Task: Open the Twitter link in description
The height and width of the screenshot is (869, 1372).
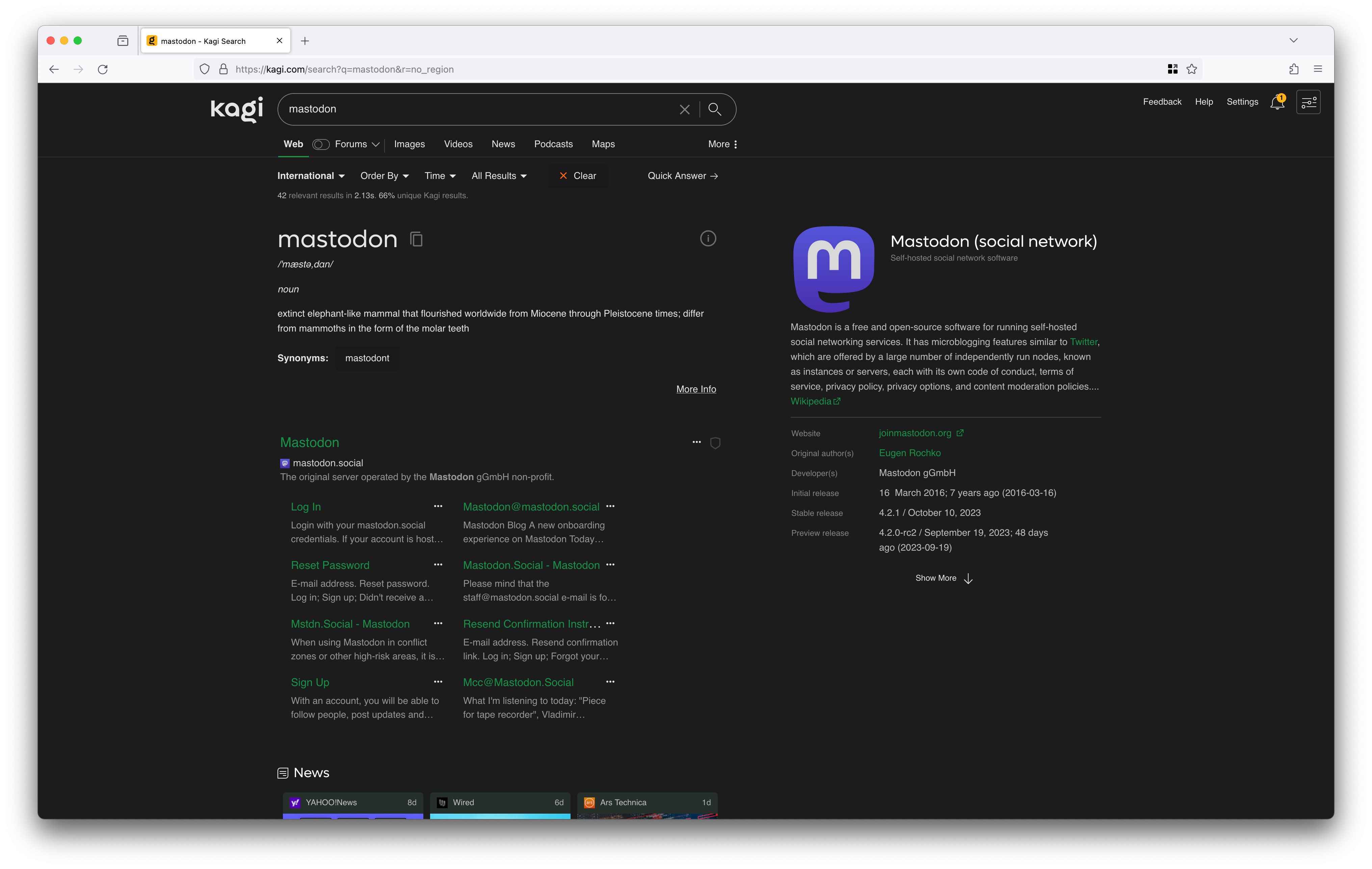Action: (1083, 342)
